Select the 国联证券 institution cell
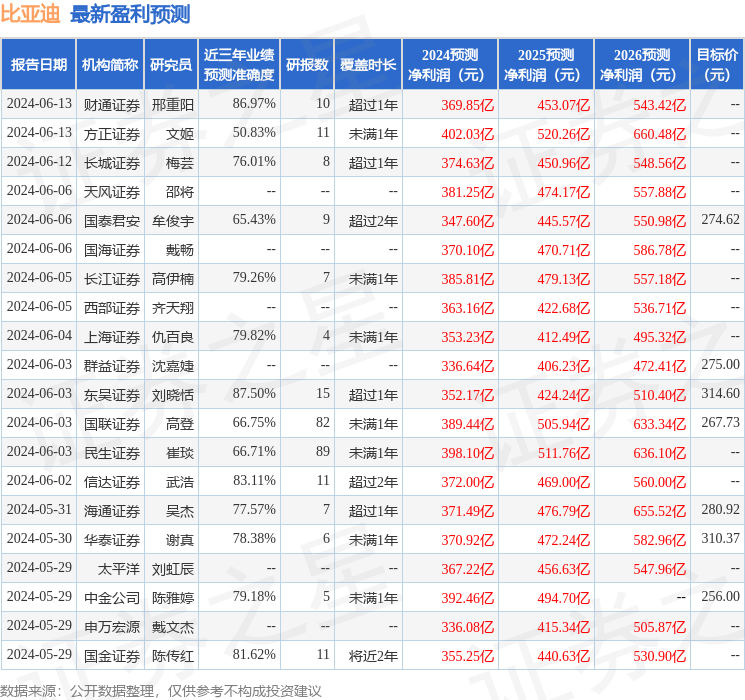This screenshot has width=745, height=700. pos(112,424)
